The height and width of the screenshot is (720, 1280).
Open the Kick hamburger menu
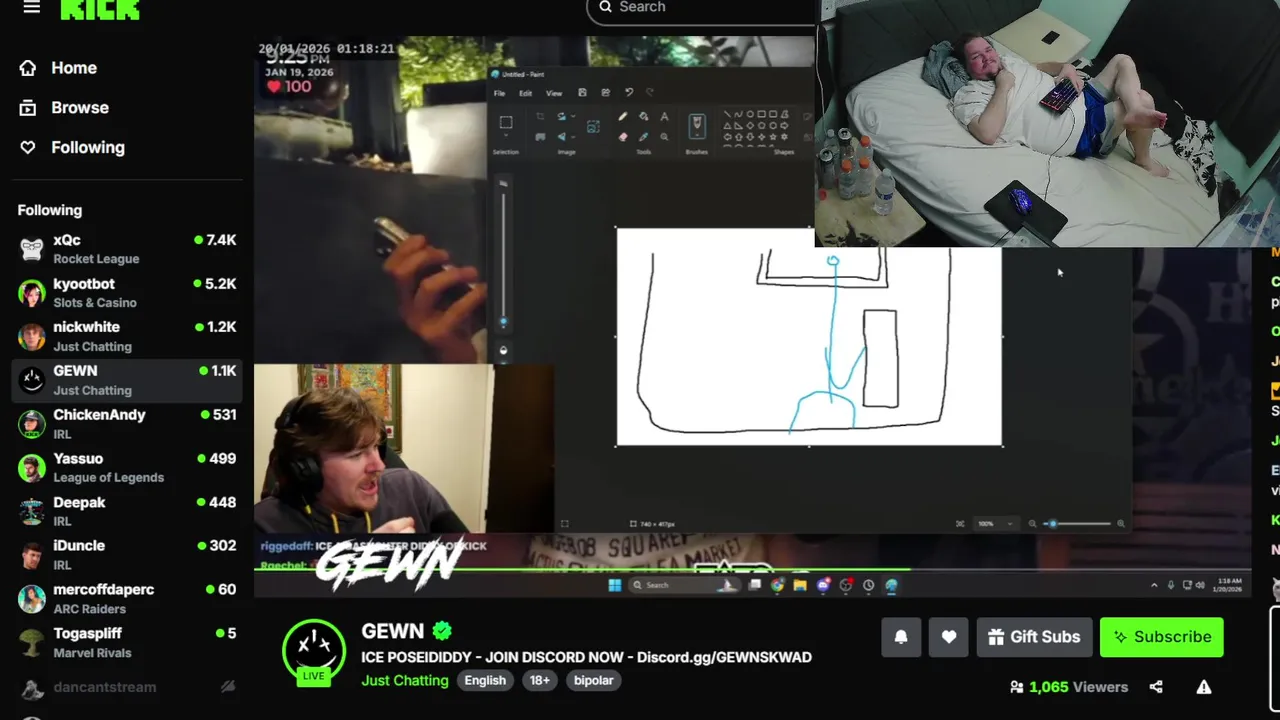point(32,7)
